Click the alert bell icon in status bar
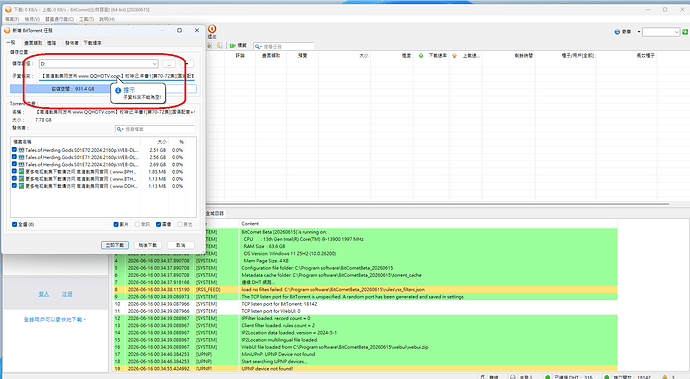690x379 pixels. coord(664,377)
